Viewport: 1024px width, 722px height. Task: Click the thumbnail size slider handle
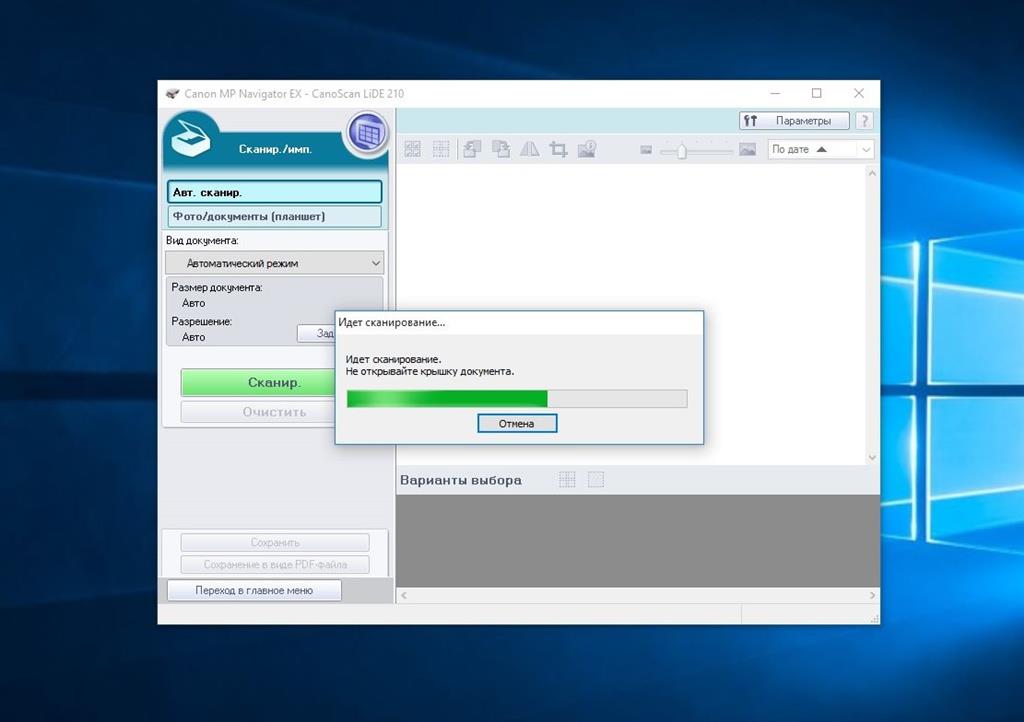tap(681, 151)
